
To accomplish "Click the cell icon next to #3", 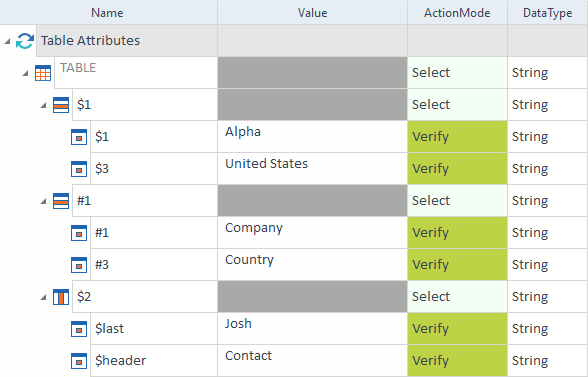I will click(79, 265).
